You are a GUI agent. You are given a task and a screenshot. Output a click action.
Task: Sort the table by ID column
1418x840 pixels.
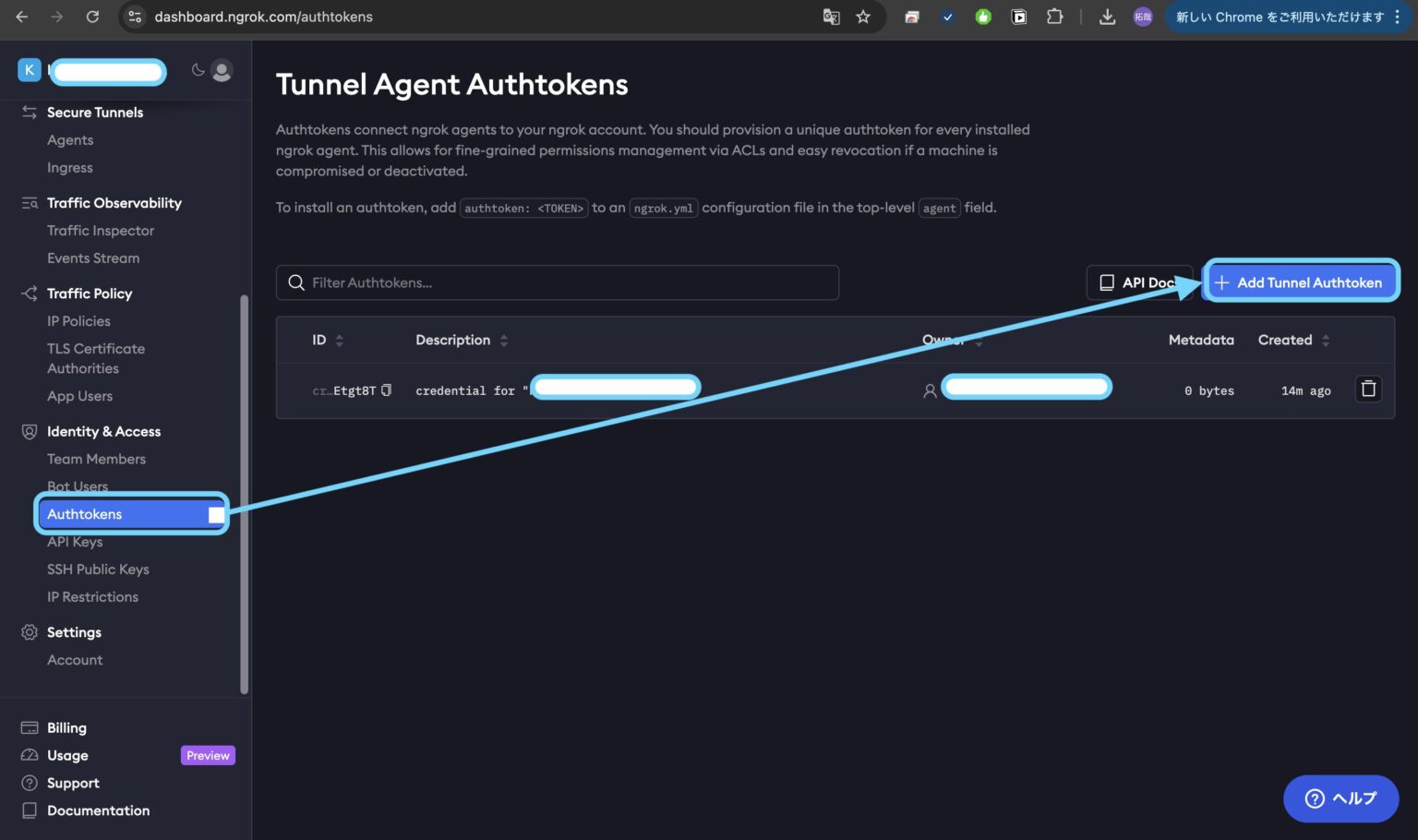point(328,340)
